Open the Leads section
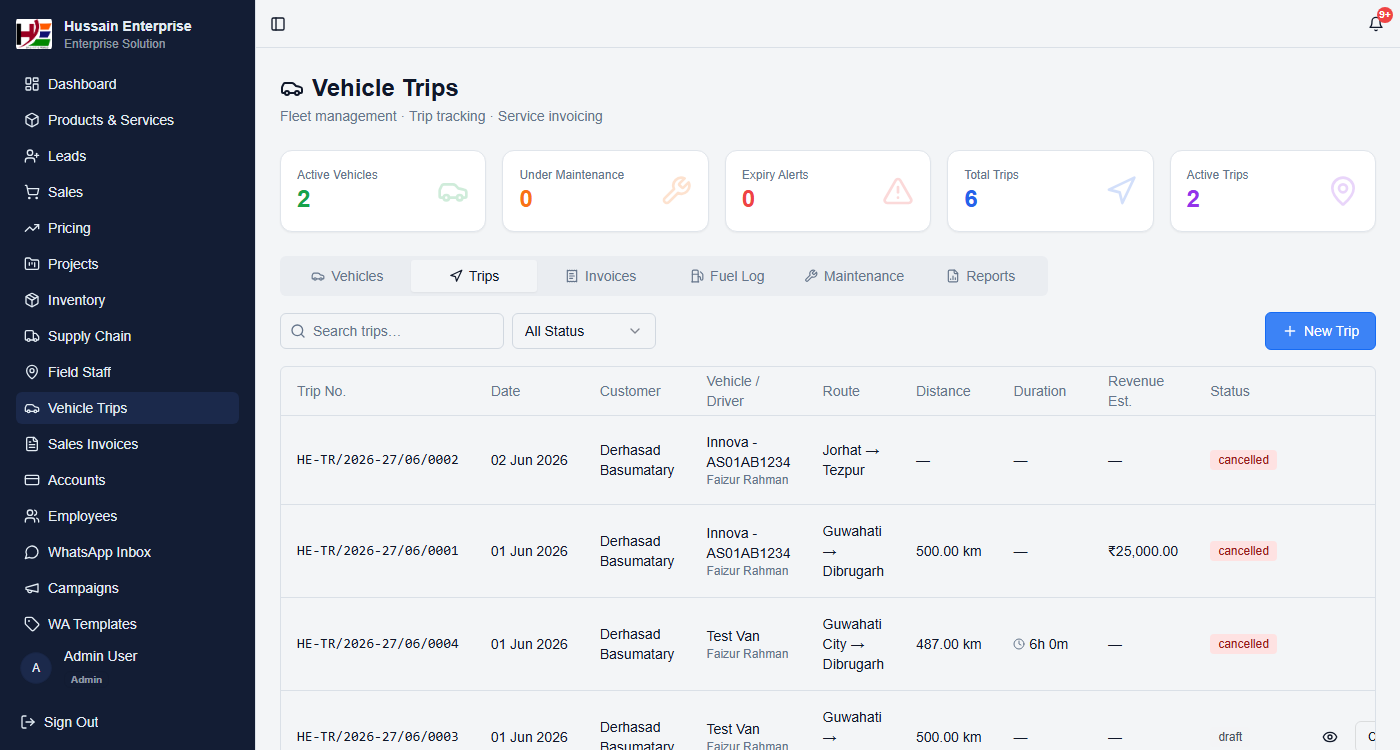Screen dimensions: 1400x750 (127, 156)
